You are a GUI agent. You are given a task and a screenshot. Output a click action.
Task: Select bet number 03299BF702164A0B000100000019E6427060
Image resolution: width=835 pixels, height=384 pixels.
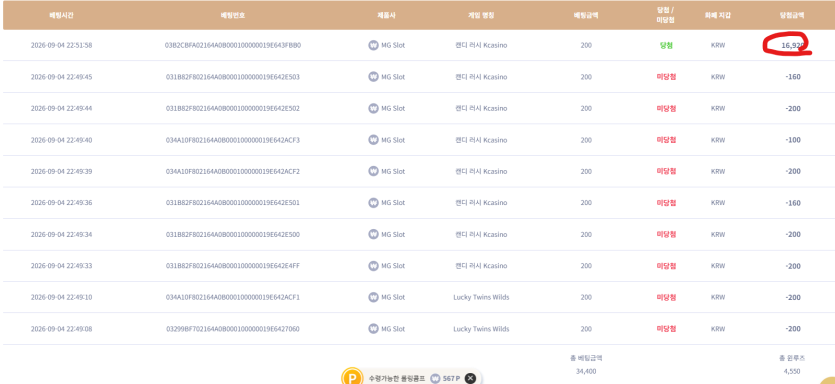[x=233, y=329]
